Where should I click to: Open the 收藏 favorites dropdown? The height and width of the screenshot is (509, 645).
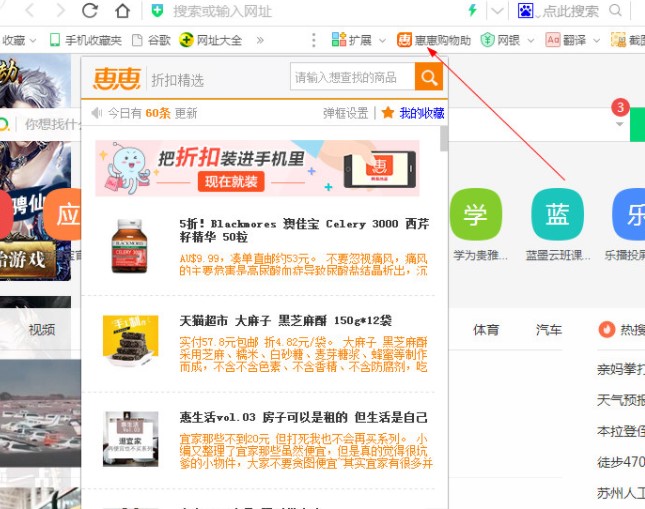[x=19, y=40]
